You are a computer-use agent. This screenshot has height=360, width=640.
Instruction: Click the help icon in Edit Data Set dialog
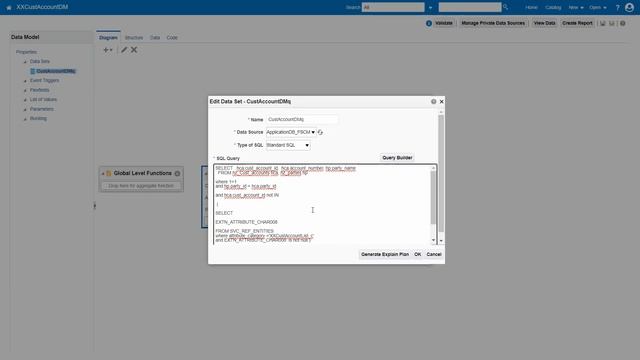pyautogui.click(x=433, y=101)
